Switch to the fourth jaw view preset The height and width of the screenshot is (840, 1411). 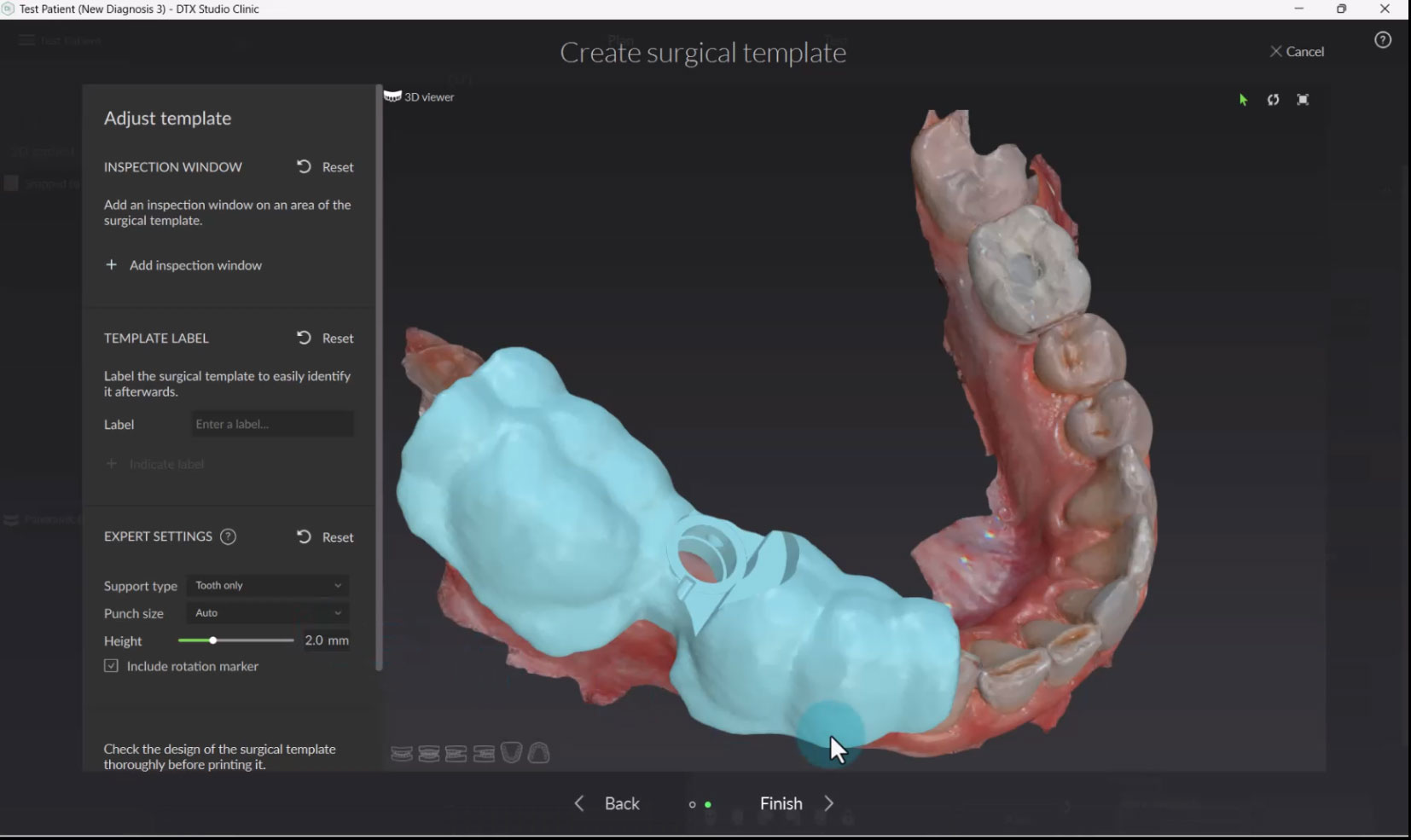point(484,753)
